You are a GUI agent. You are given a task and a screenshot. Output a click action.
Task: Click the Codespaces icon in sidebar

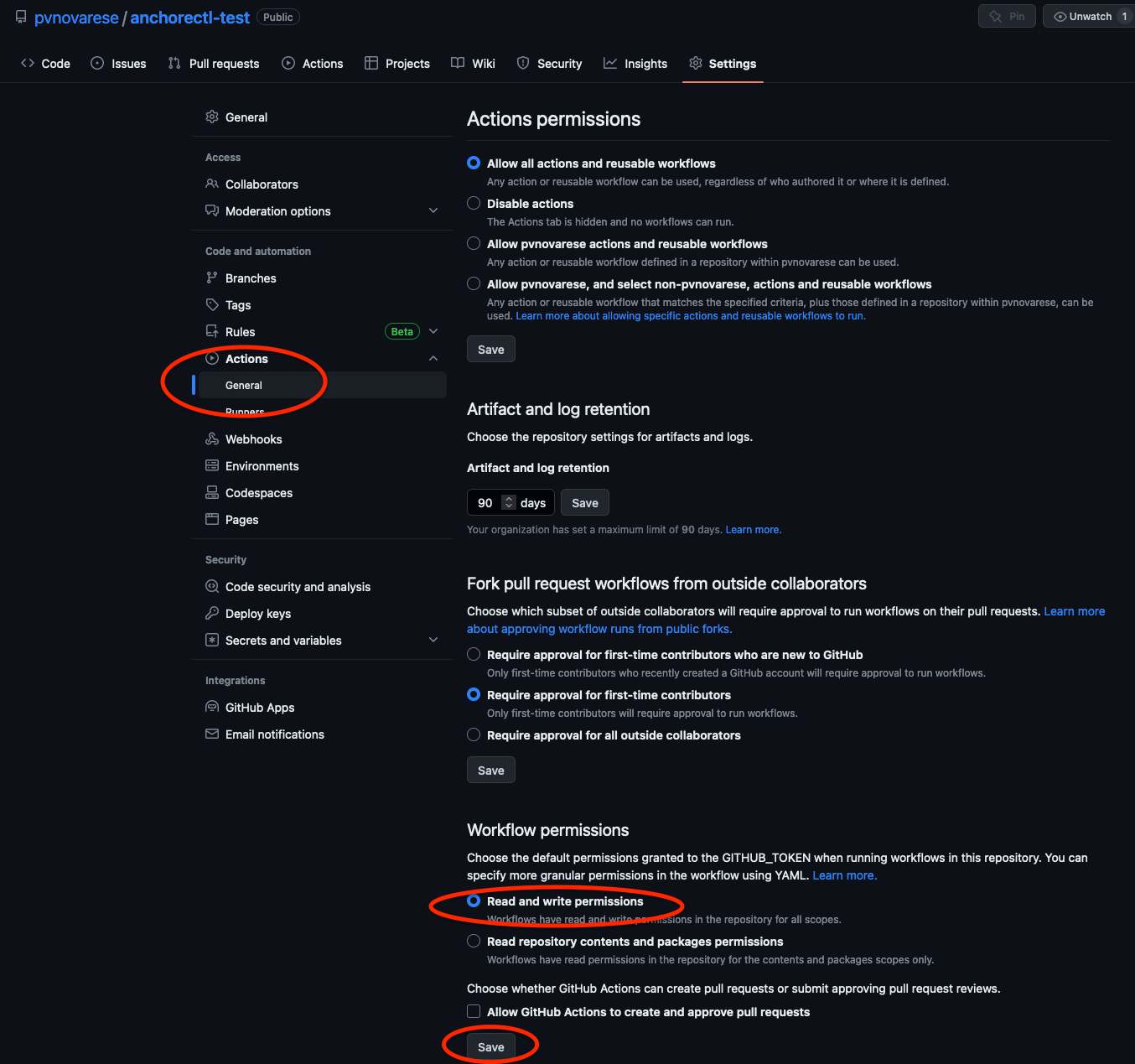point(212,493)
